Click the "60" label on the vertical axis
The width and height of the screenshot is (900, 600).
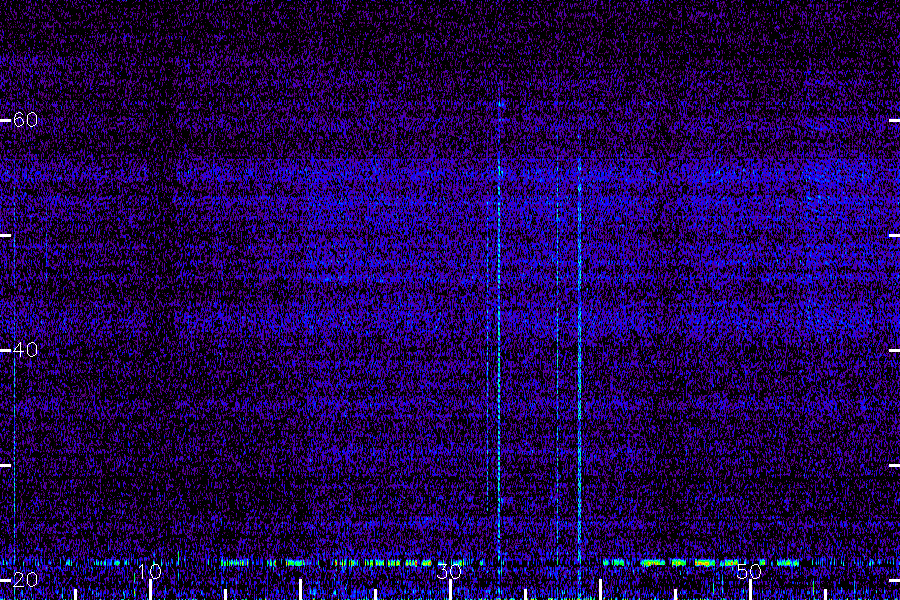[25, 119]
